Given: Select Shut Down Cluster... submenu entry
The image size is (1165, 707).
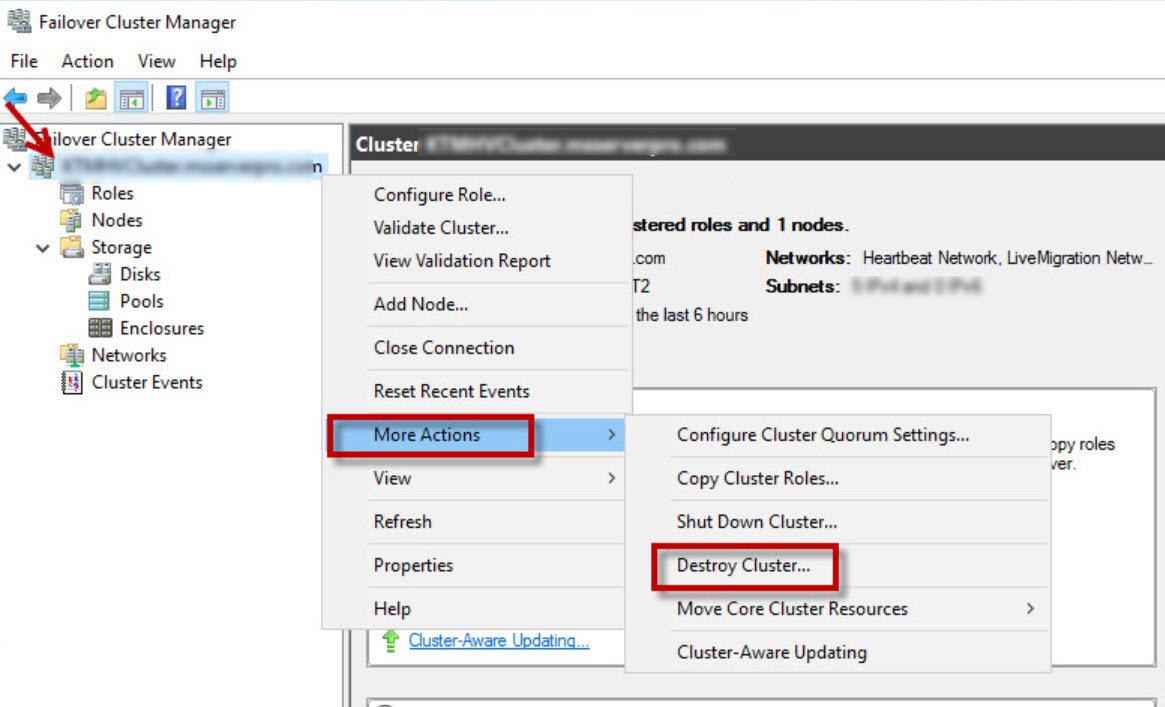Looking at the screenshot, I should coord(838,522).
